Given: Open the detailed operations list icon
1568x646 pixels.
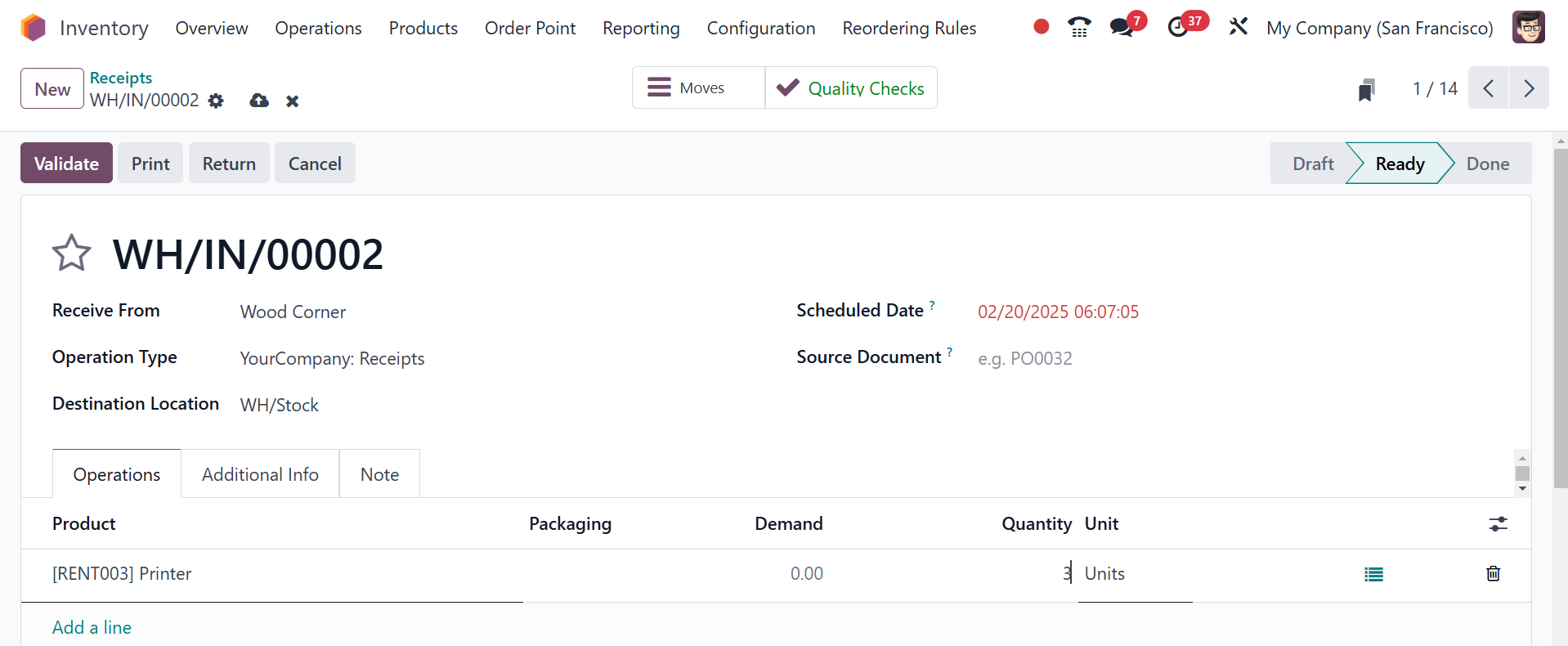Looking at the screenshot, I should (x=1373, y=574).
